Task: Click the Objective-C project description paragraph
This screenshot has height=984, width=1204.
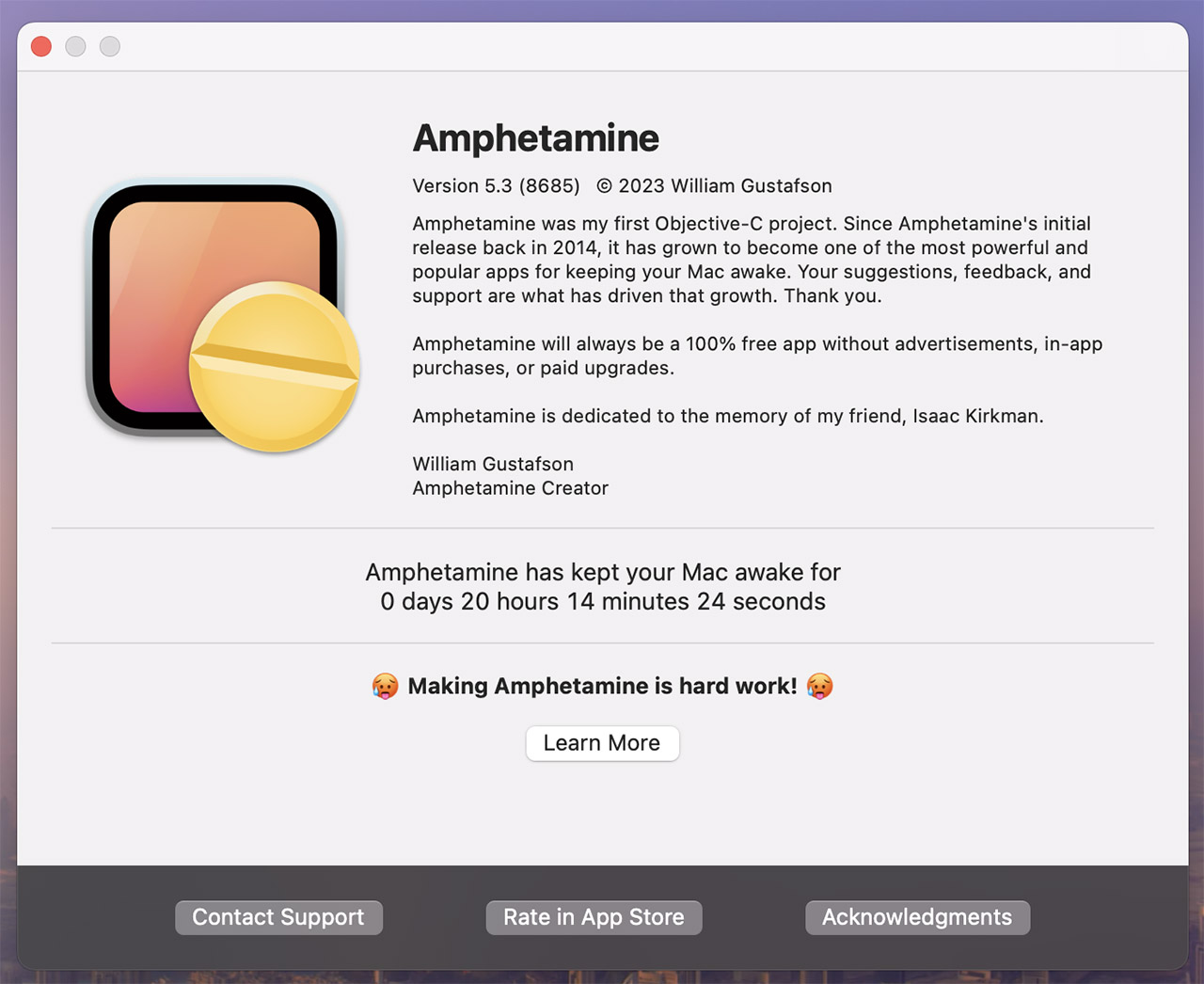Action: (x=752, y=260)
